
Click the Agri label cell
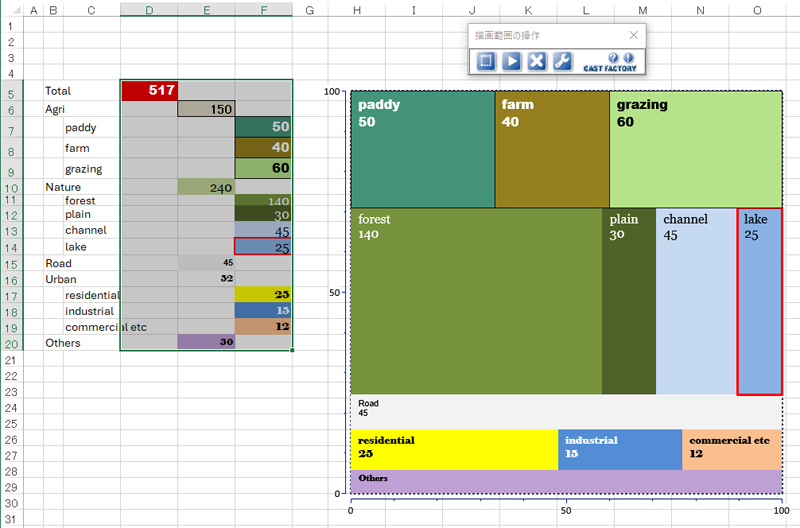(80, 109)
